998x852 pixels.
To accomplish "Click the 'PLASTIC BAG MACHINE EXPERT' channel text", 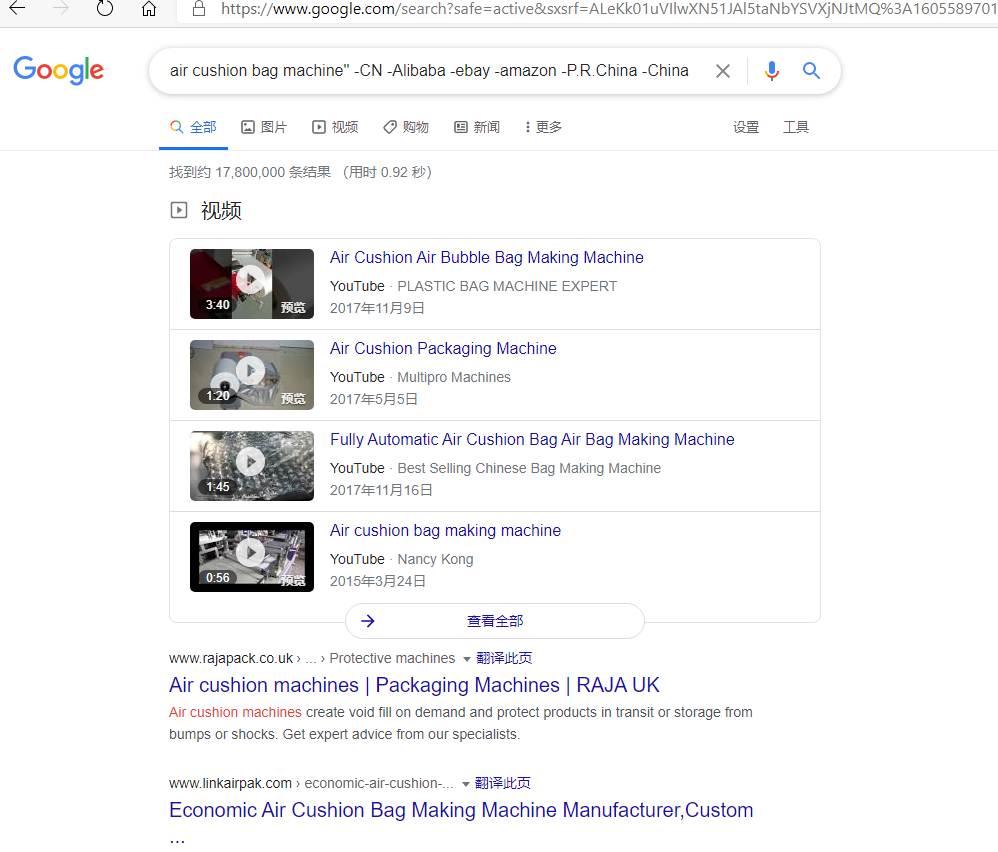I will tap(507, 286).
